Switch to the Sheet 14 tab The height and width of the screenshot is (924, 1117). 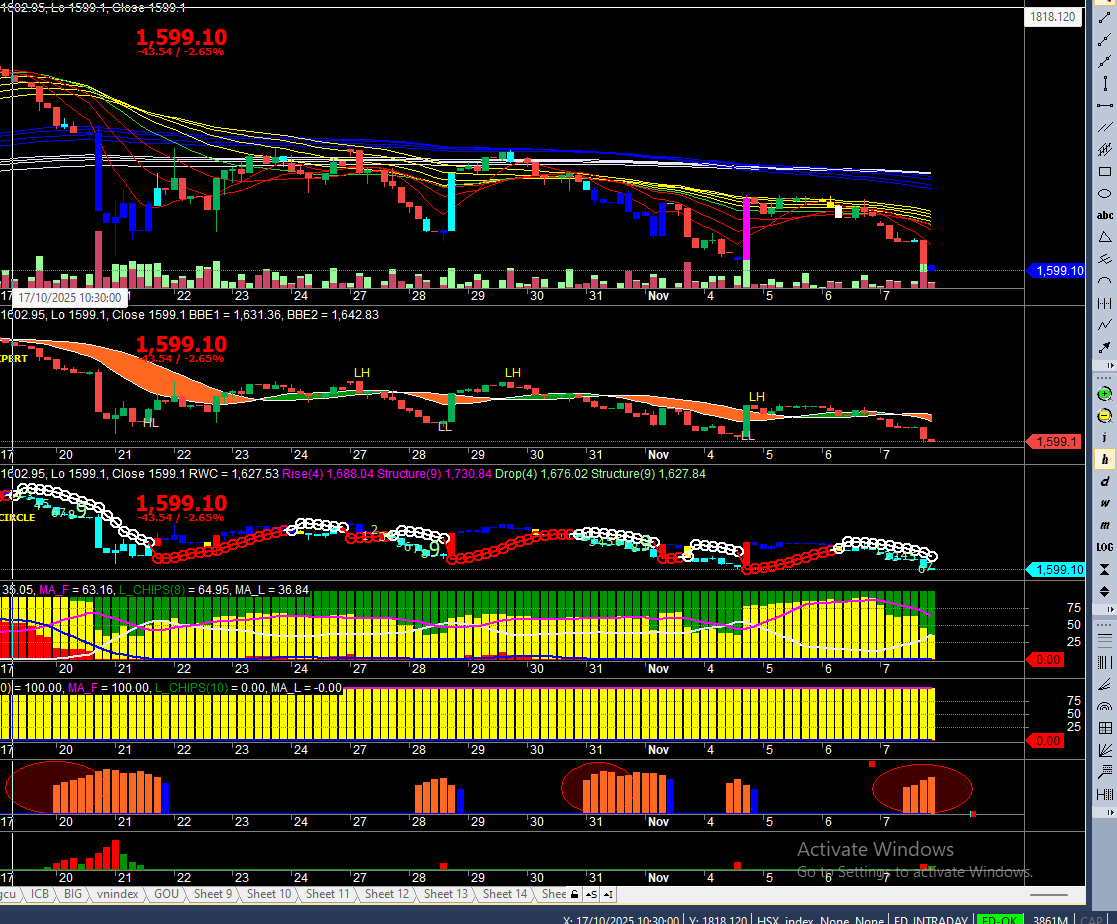(x=505, y=894)
